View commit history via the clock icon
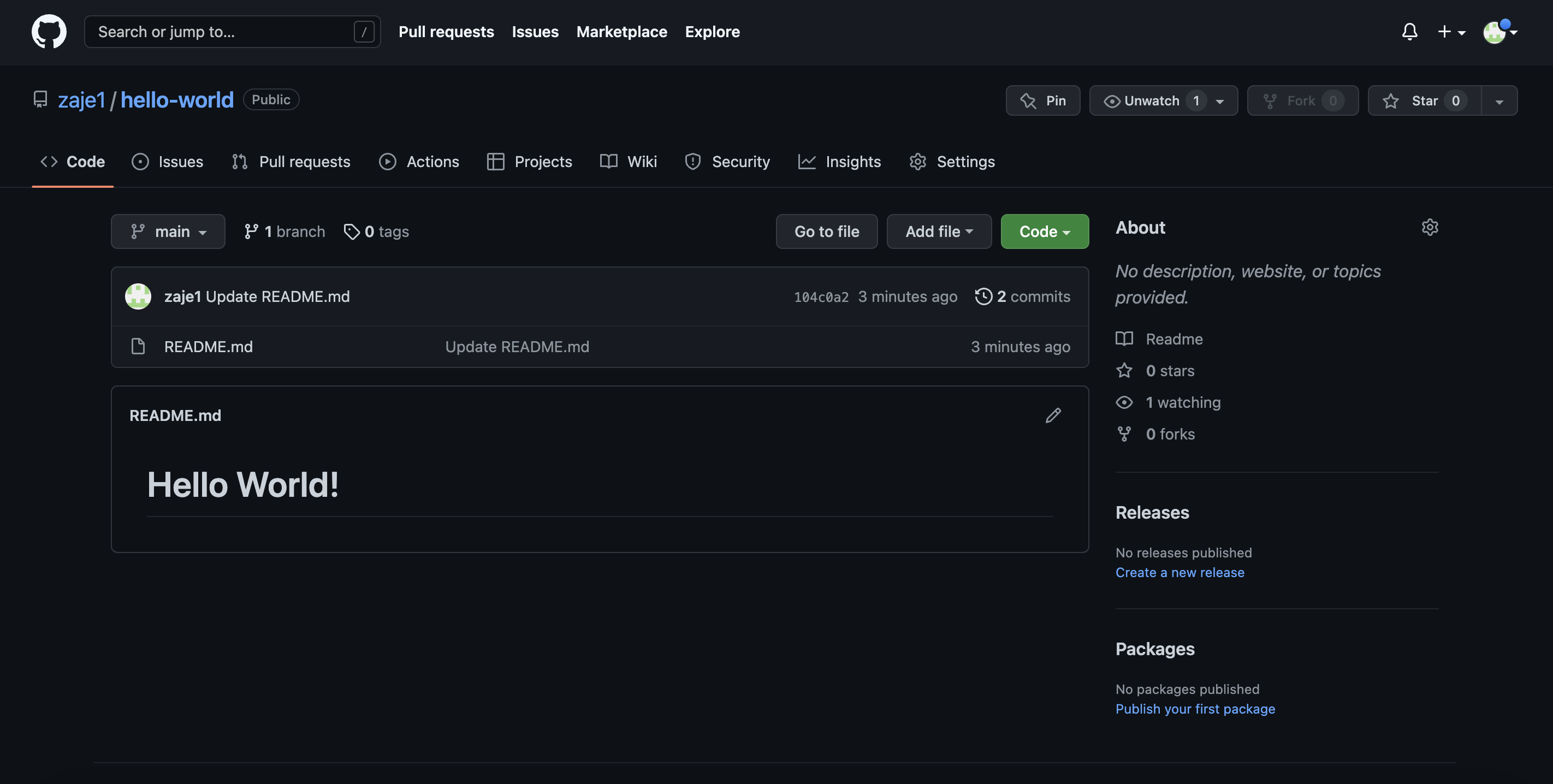Viewport: 1553px width, 784px height. (x=983, y=296)
